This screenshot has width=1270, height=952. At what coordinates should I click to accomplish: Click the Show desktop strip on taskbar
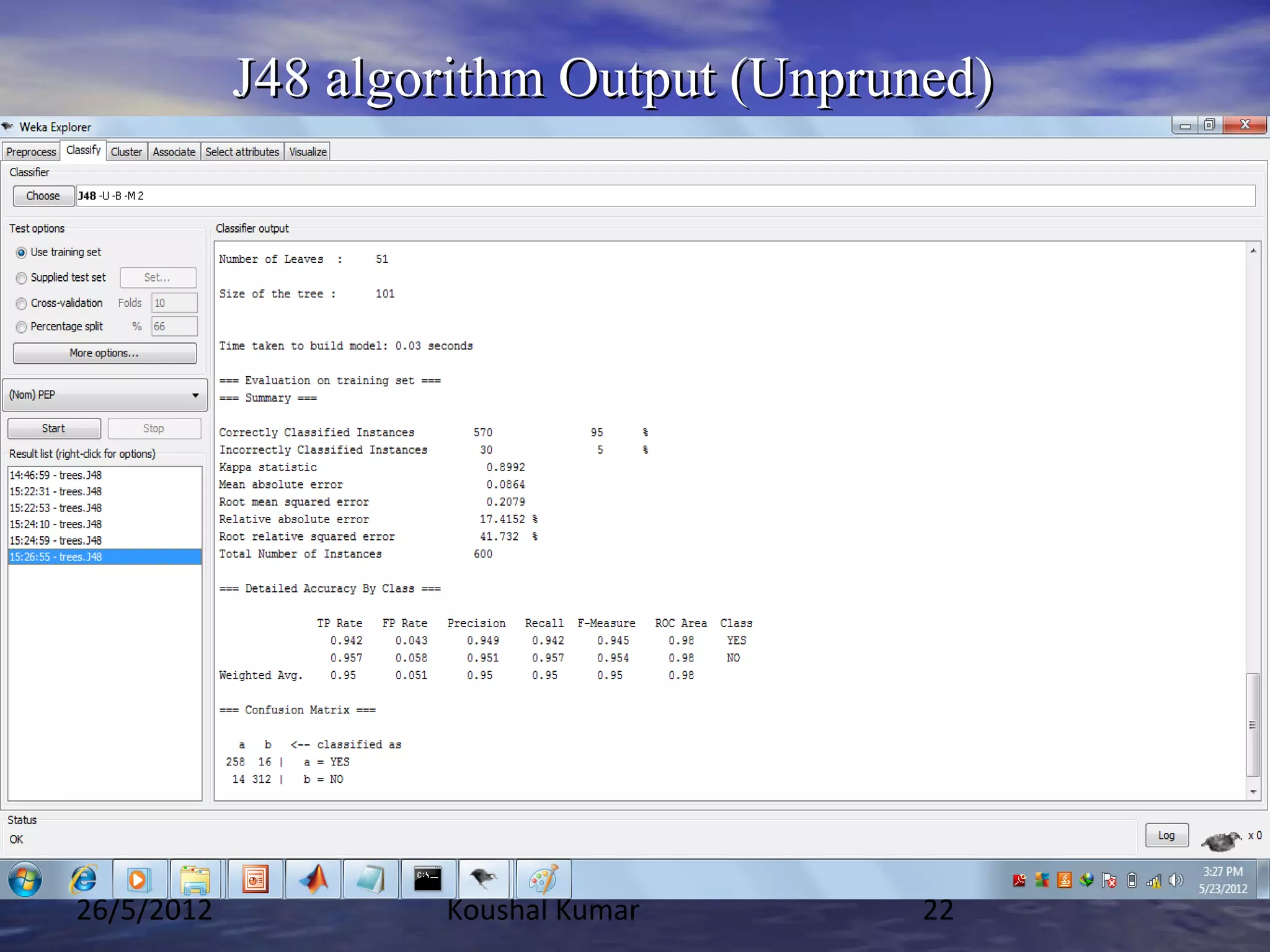pos(1264,879)
